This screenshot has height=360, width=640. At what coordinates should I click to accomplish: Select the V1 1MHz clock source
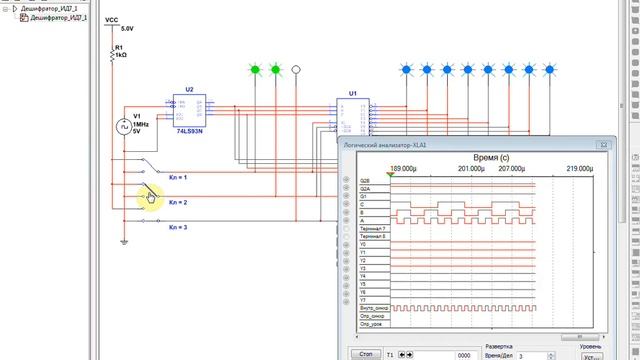coord(124,127)
